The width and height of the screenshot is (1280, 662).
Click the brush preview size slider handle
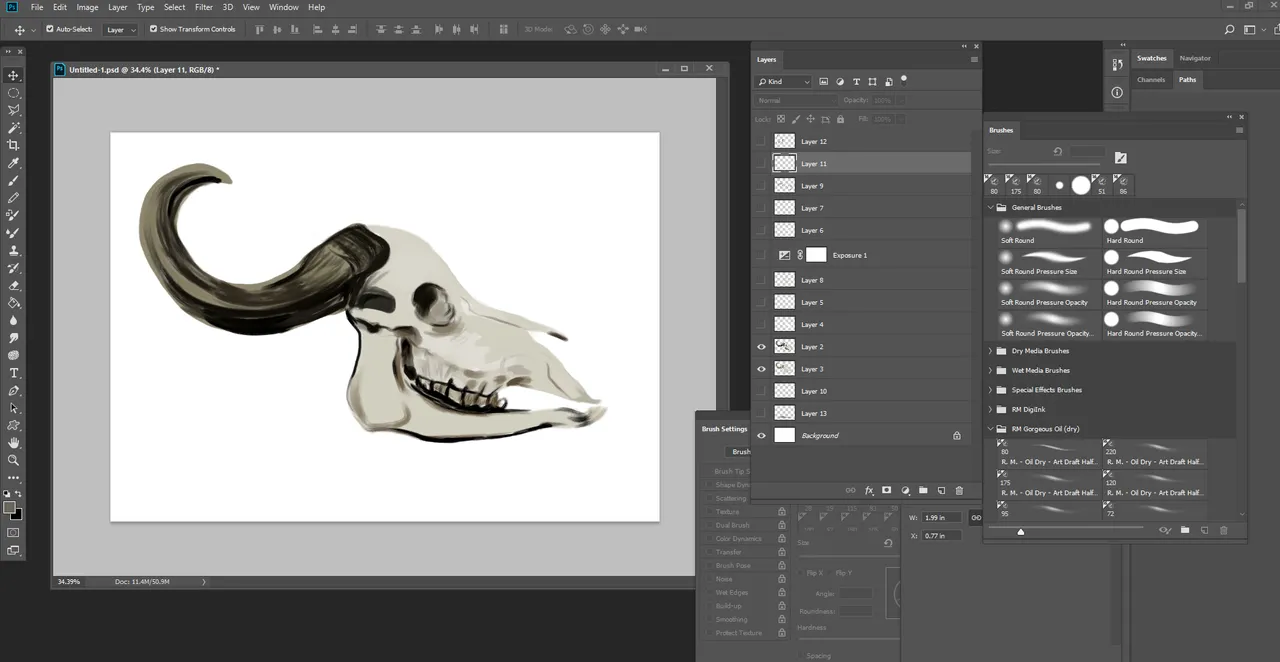click(x=1020, y=531)
